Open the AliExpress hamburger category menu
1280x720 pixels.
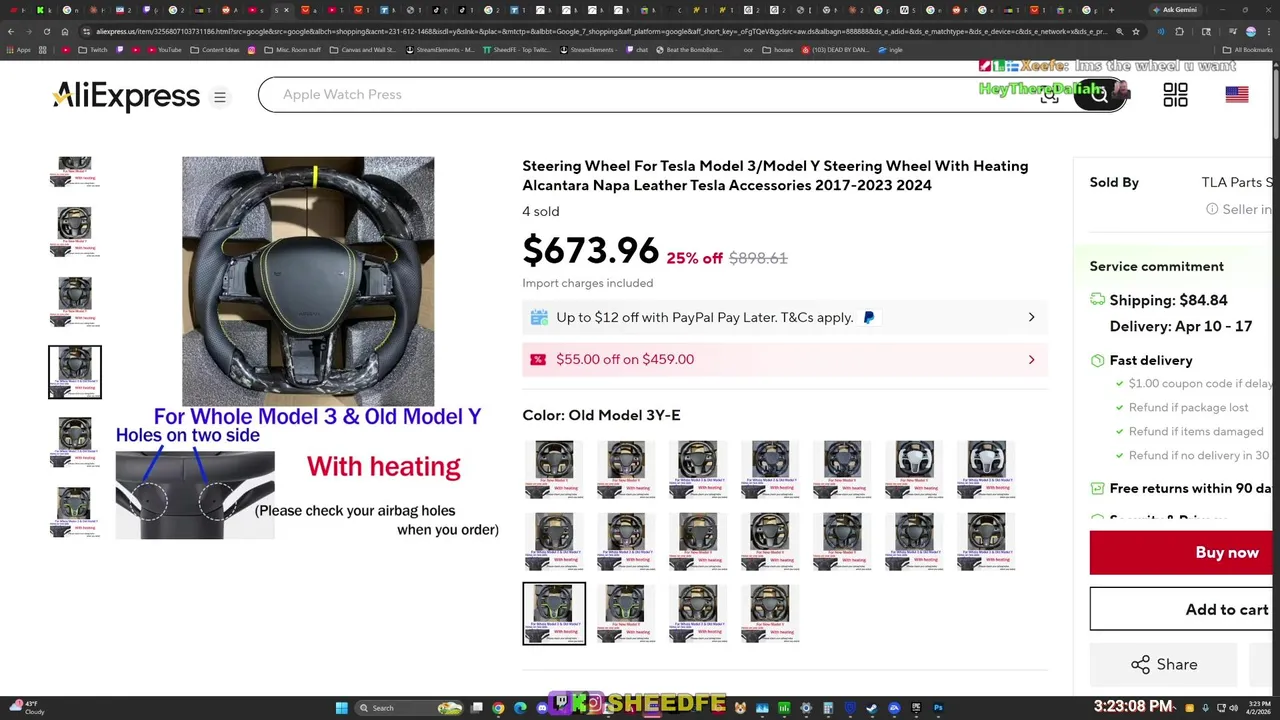click(x=220, y=97)
